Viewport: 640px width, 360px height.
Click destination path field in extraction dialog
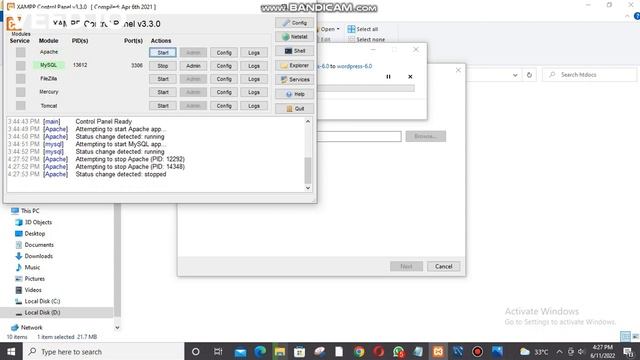pyautogui.click(x=359, y=136)
